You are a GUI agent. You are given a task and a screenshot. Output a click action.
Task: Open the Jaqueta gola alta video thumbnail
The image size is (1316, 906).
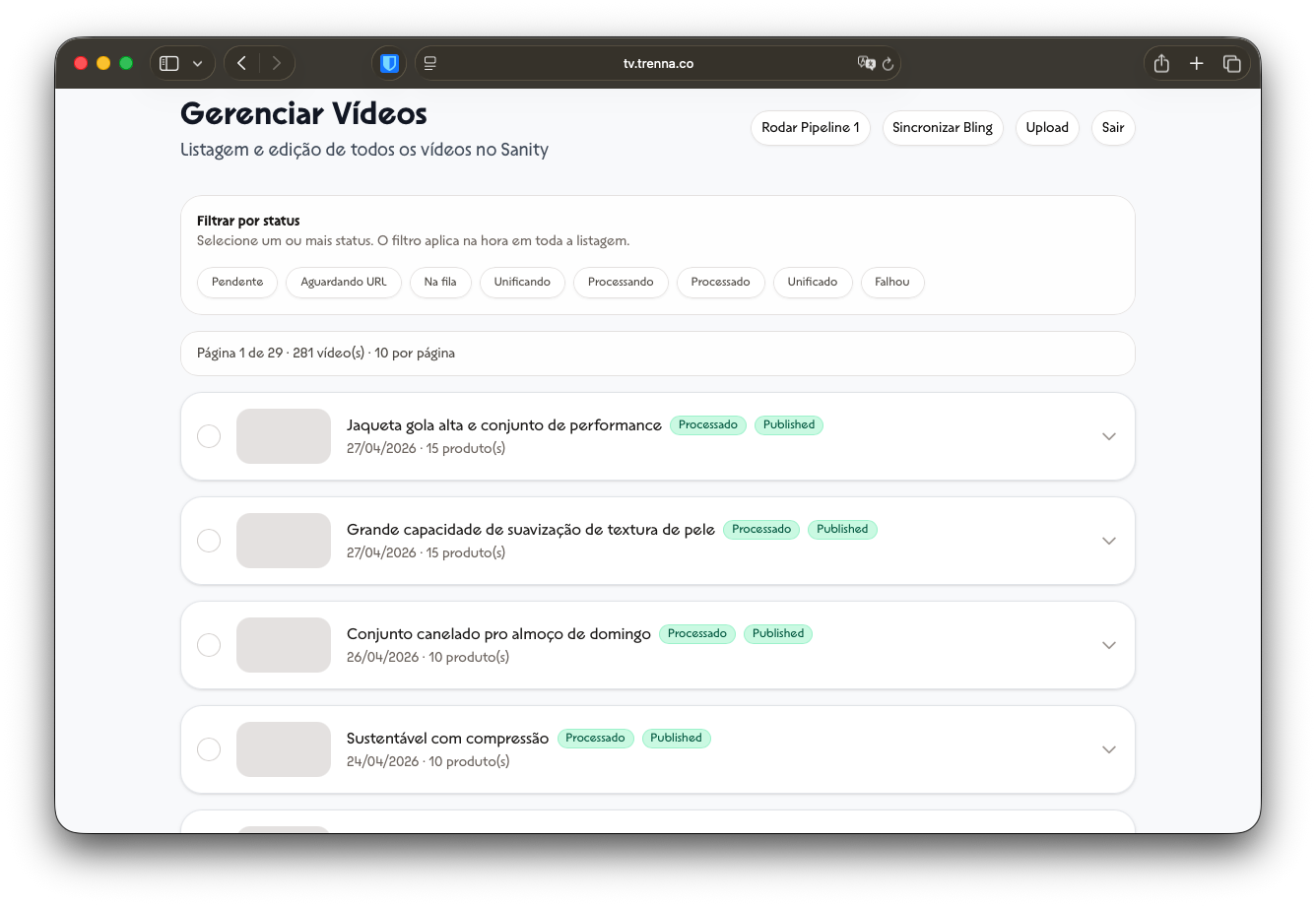point(284,436)
